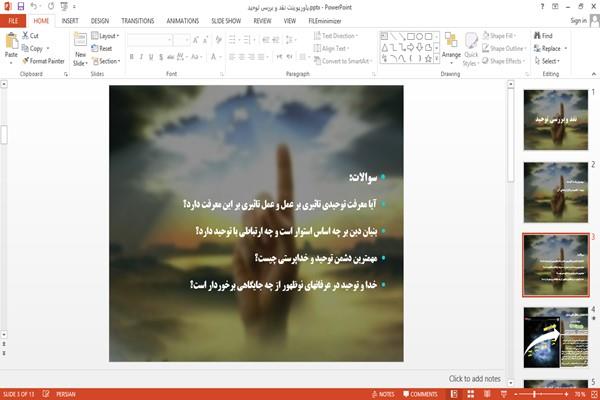Open the Section dropdown

click(x=106, y=61)
